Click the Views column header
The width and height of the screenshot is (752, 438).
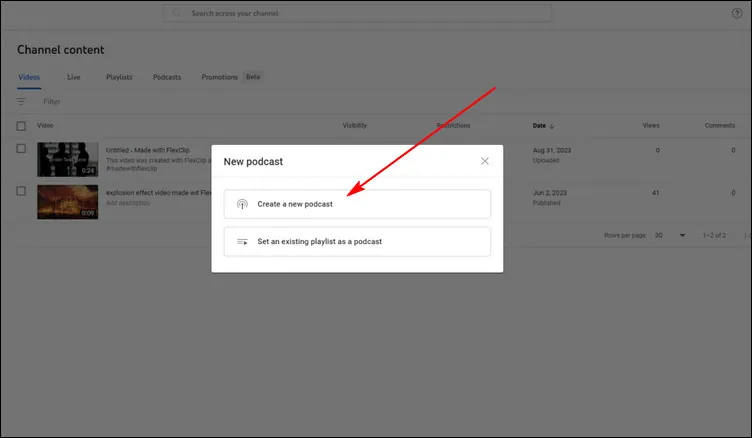(651, 126)
